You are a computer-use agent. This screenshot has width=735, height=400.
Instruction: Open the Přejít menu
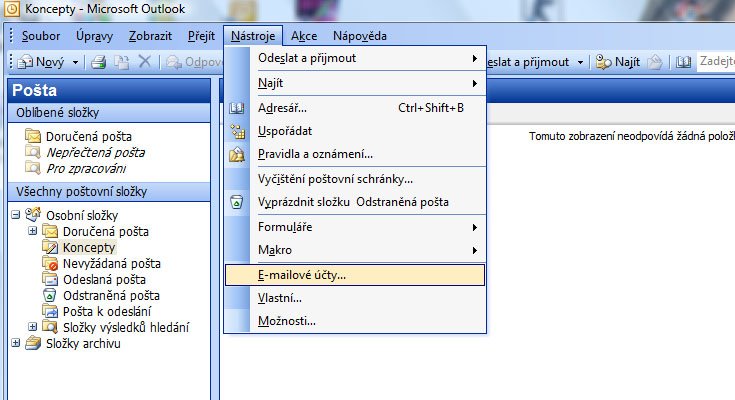click(x=201, y=36)
